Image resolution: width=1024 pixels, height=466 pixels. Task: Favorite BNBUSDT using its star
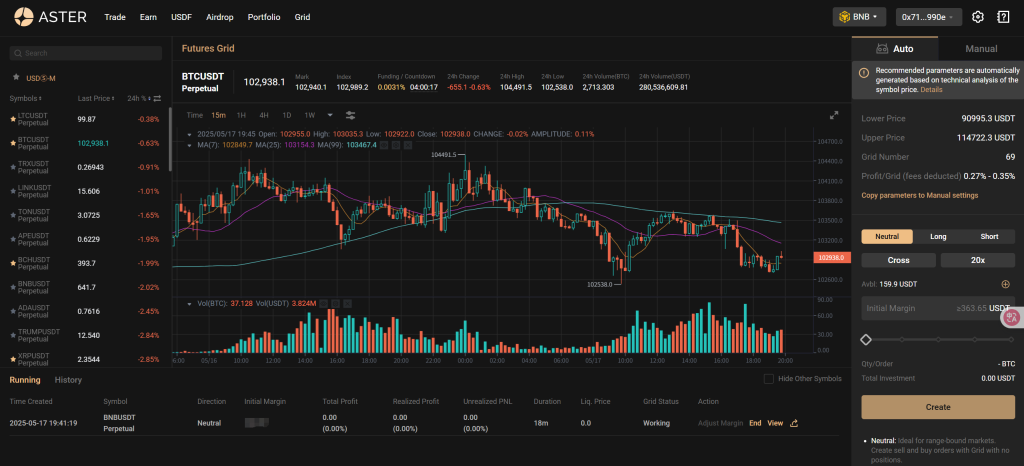pyautogui.click(x=13, y=287)
